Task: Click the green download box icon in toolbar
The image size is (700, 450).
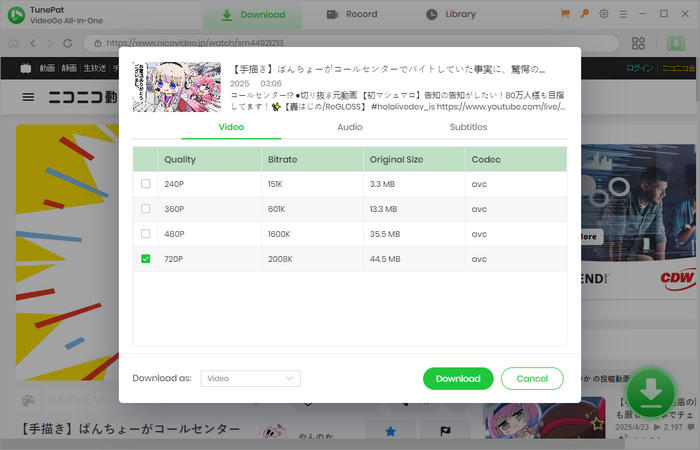Action: 676,43
